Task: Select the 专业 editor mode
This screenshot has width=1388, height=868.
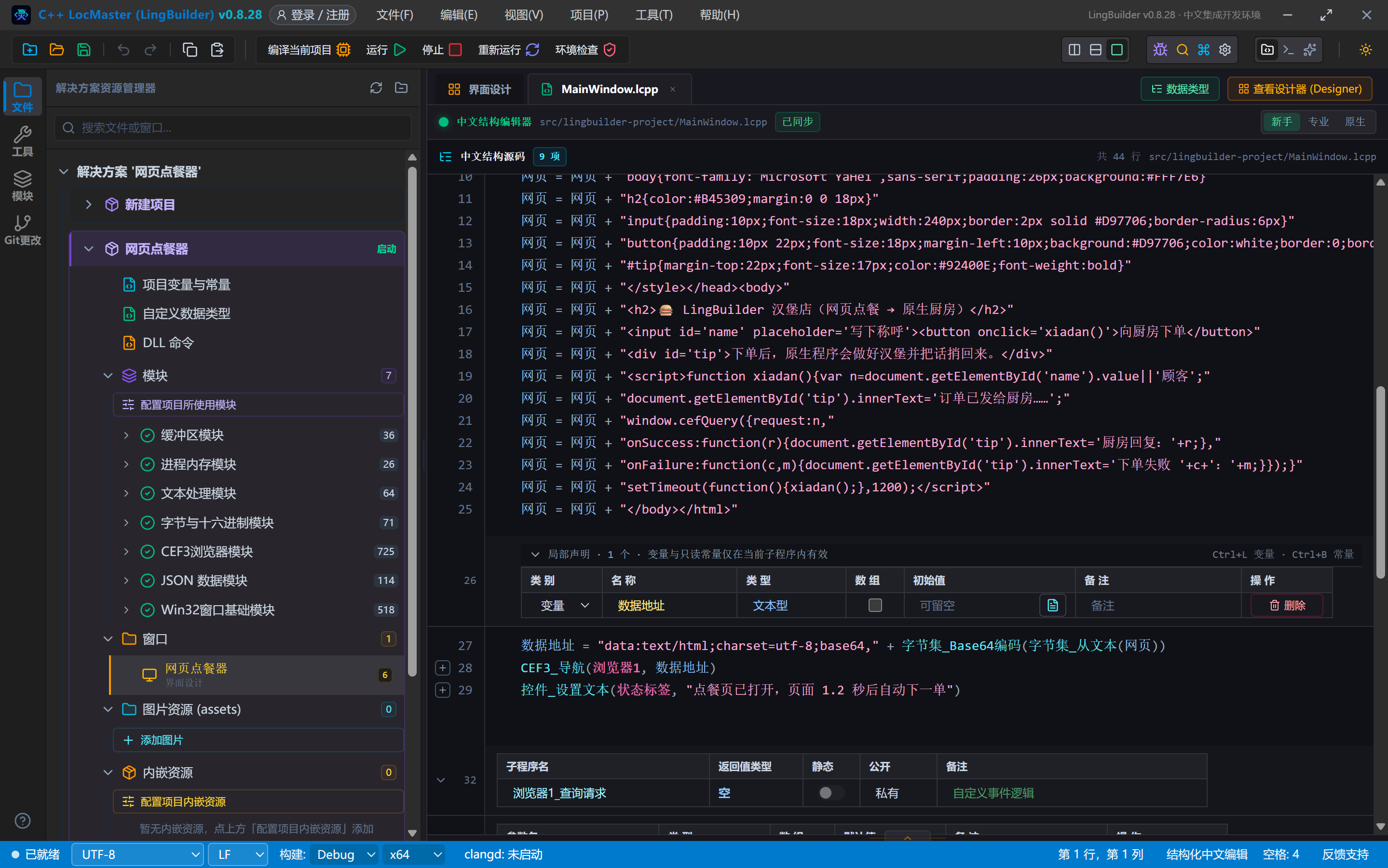Action: tap(1319, 122)
